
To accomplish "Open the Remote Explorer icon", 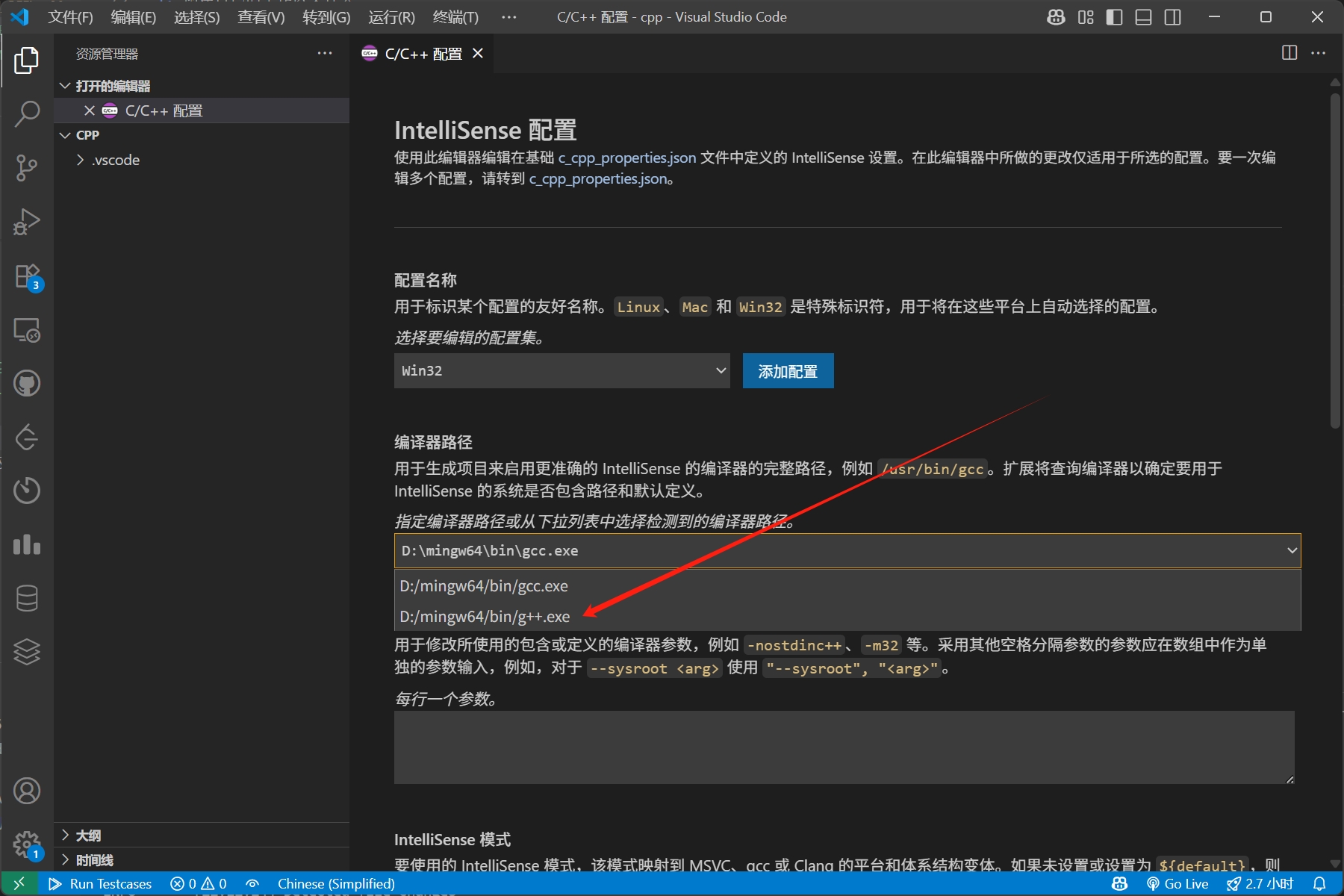I will tap(27, 330).
